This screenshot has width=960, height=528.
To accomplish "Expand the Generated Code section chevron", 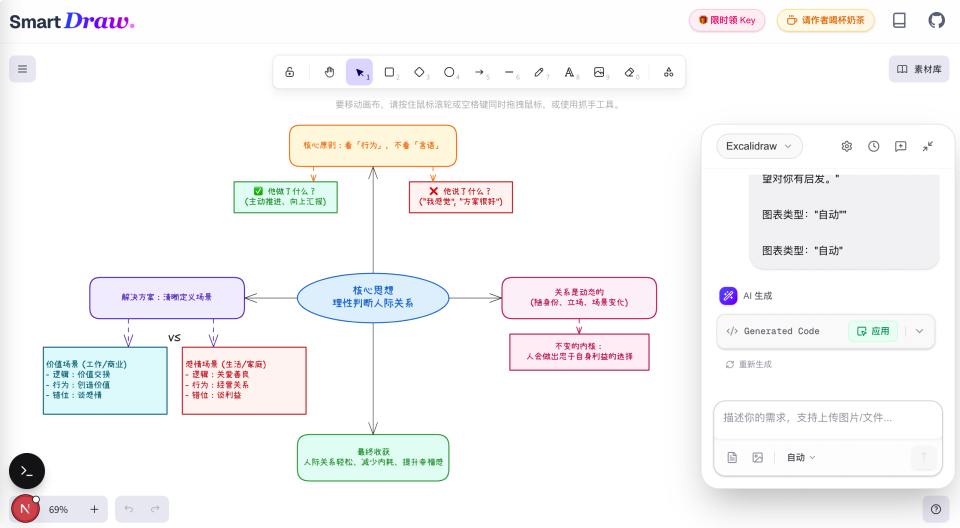I will tap(920, 331).
